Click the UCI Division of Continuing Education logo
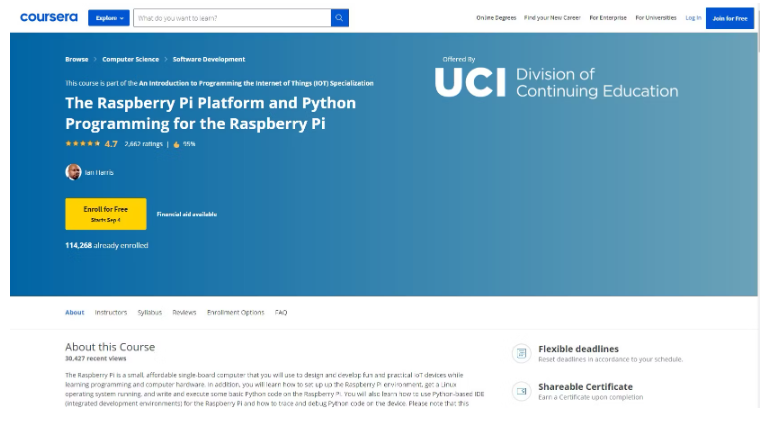The width and height of the screenshot is (761, 429). tap(556, 82)
